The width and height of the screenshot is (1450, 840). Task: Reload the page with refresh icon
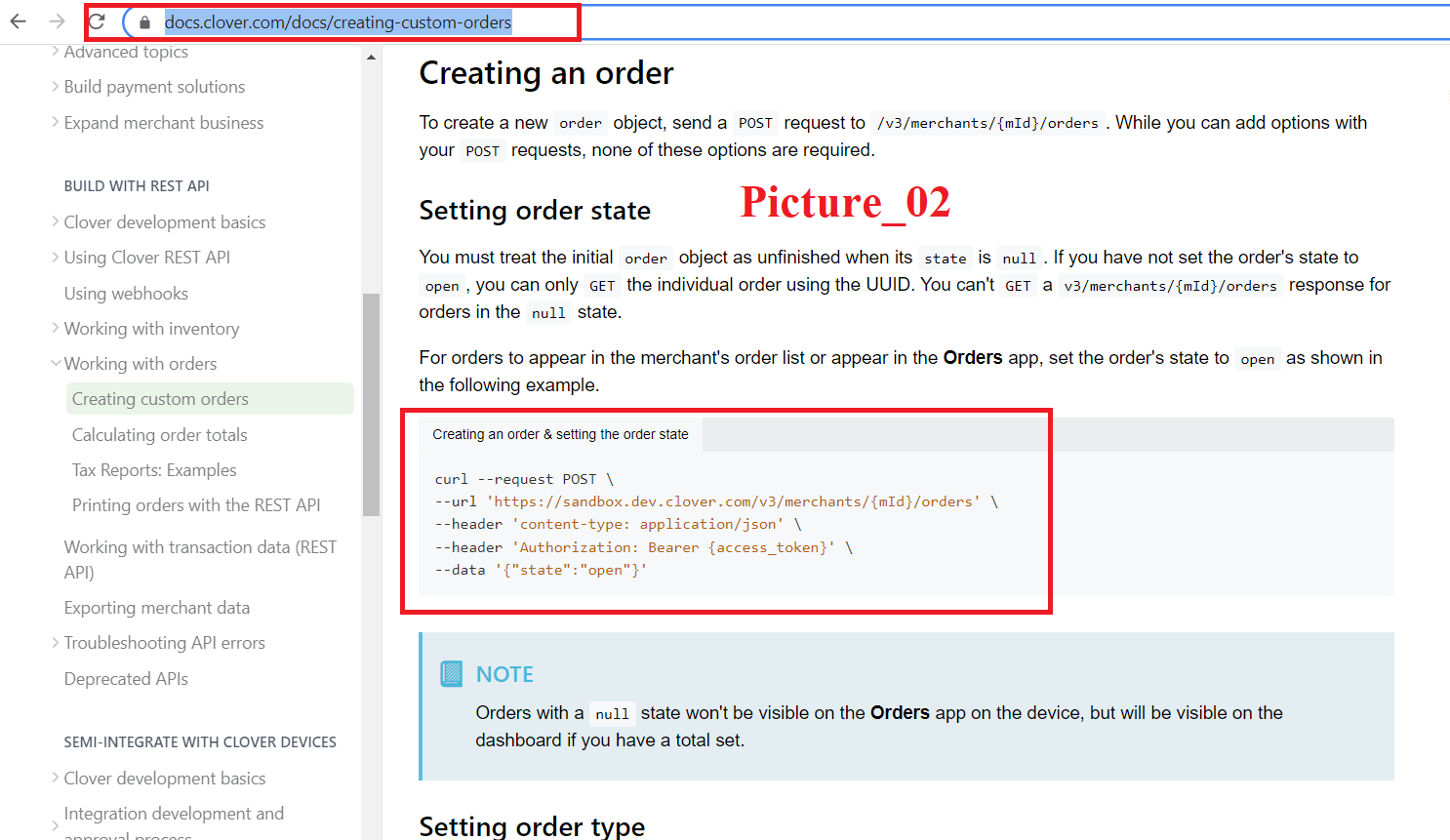(97, 21)
